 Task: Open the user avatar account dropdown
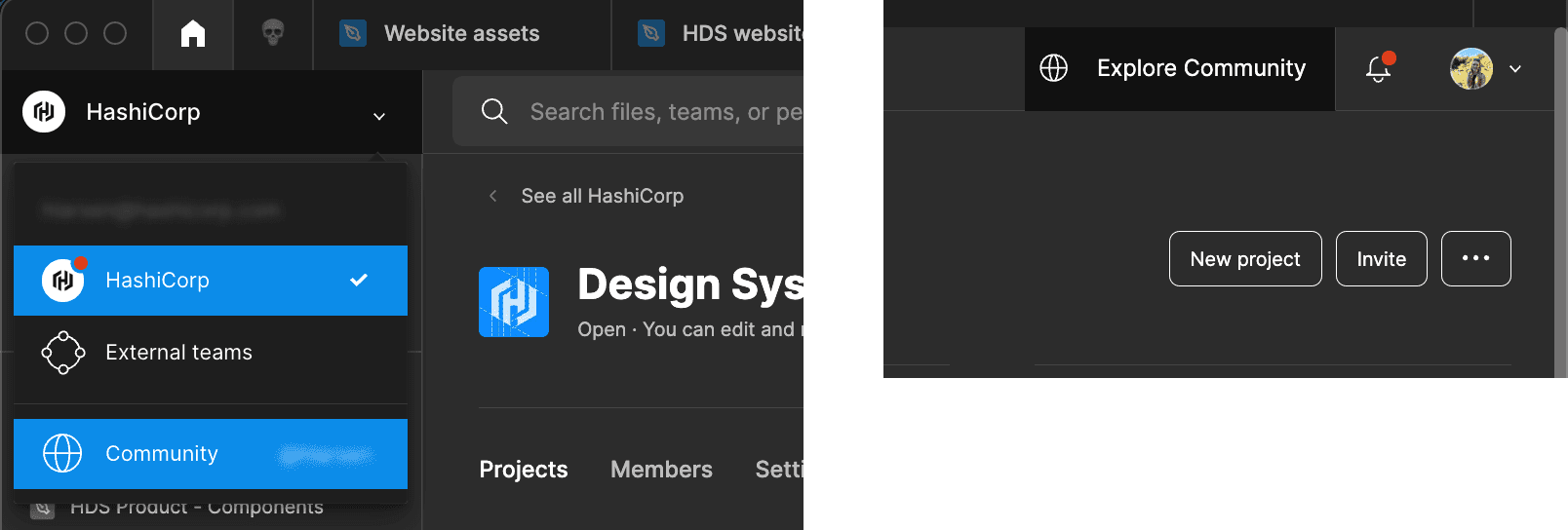pos(1485,68)
